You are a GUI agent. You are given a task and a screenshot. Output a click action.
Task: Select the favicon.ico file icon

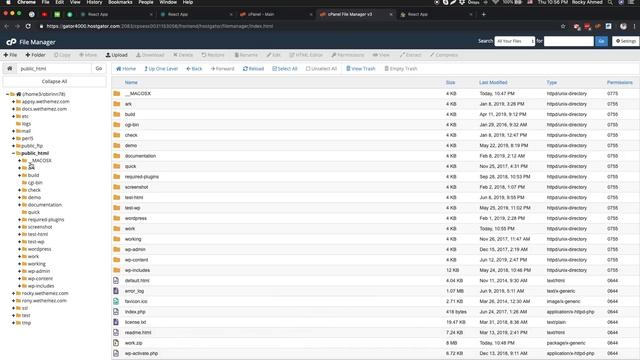point(116,301)
